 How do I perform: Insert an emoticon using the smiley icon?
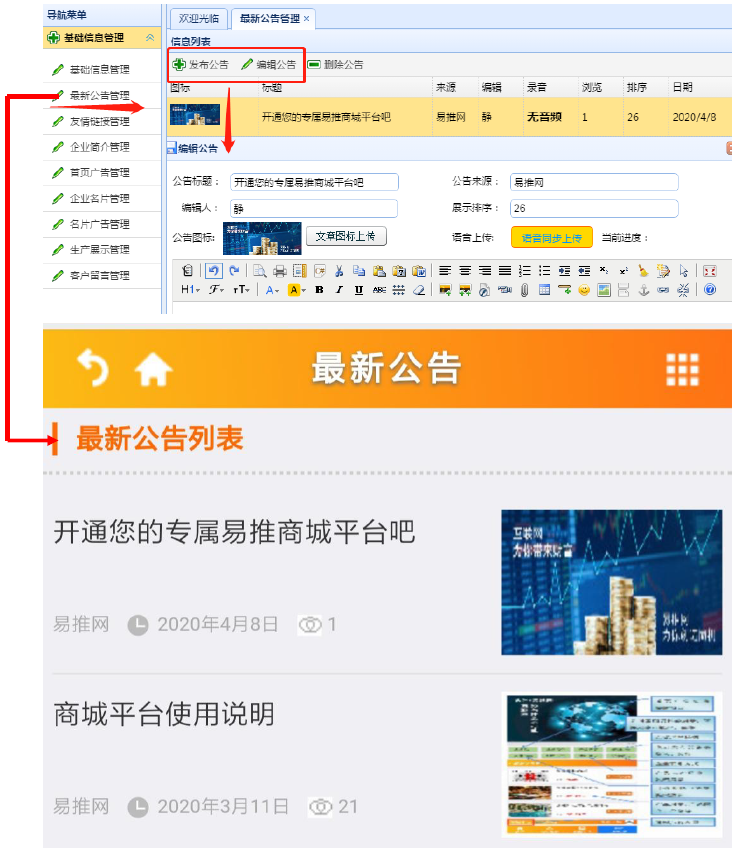pyautogui.click(x=584, y=290)
